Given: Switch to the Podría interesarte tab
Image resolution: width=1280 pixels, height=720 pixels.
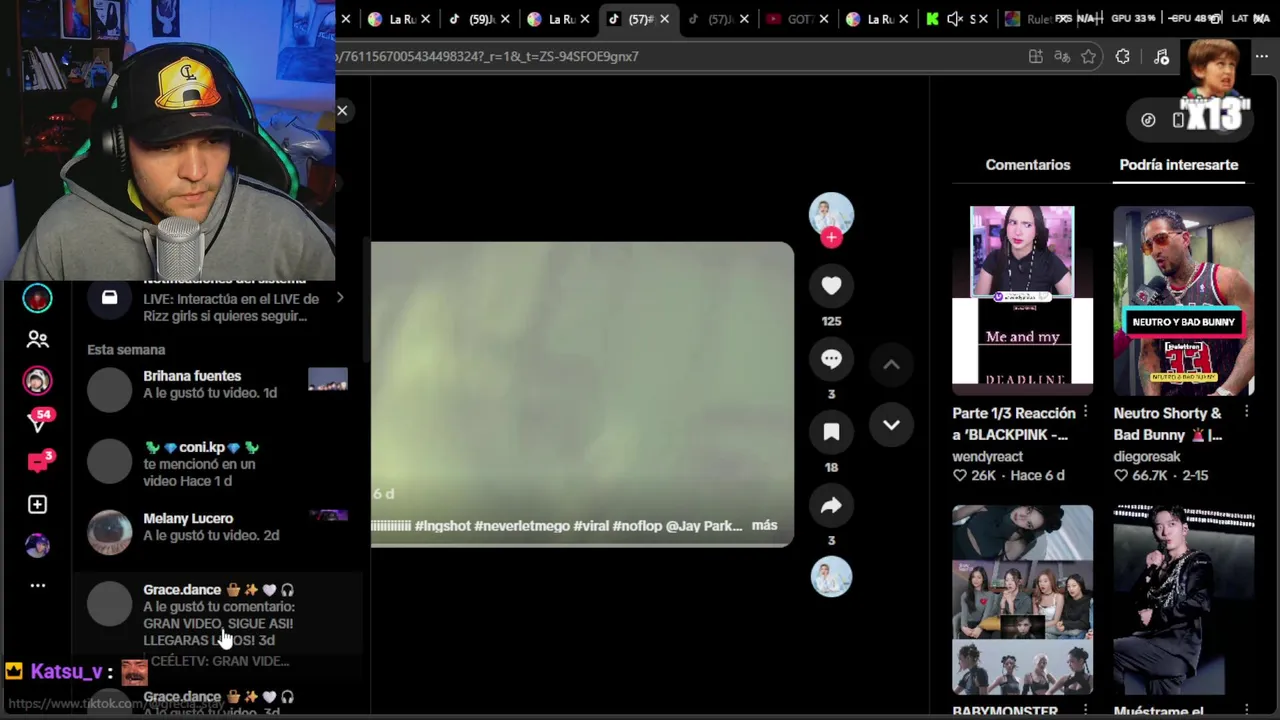Looking at the screenshot, I should tap(1179, 165).
